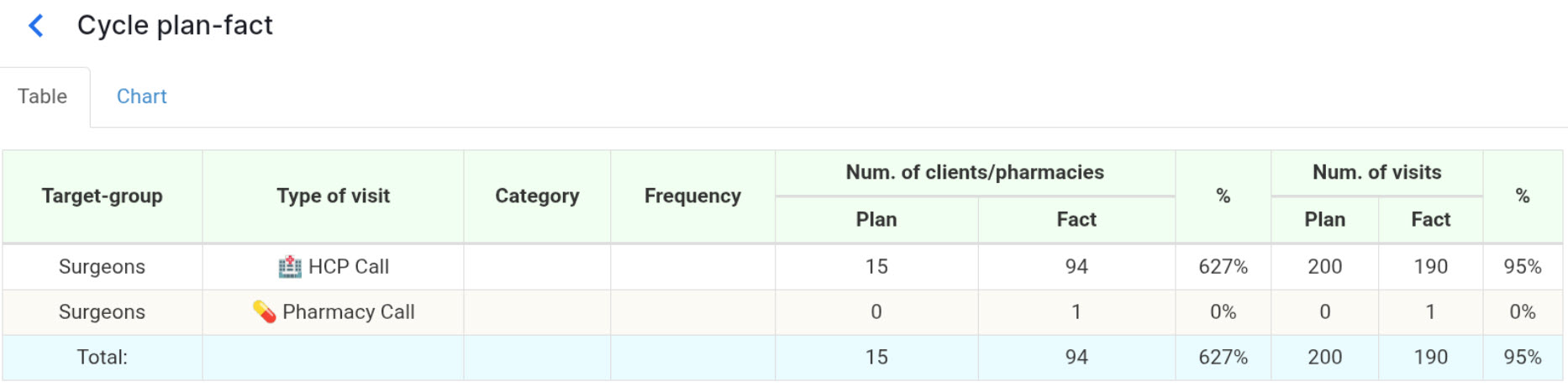Click the 95% value in Total row

(1522, 358)
